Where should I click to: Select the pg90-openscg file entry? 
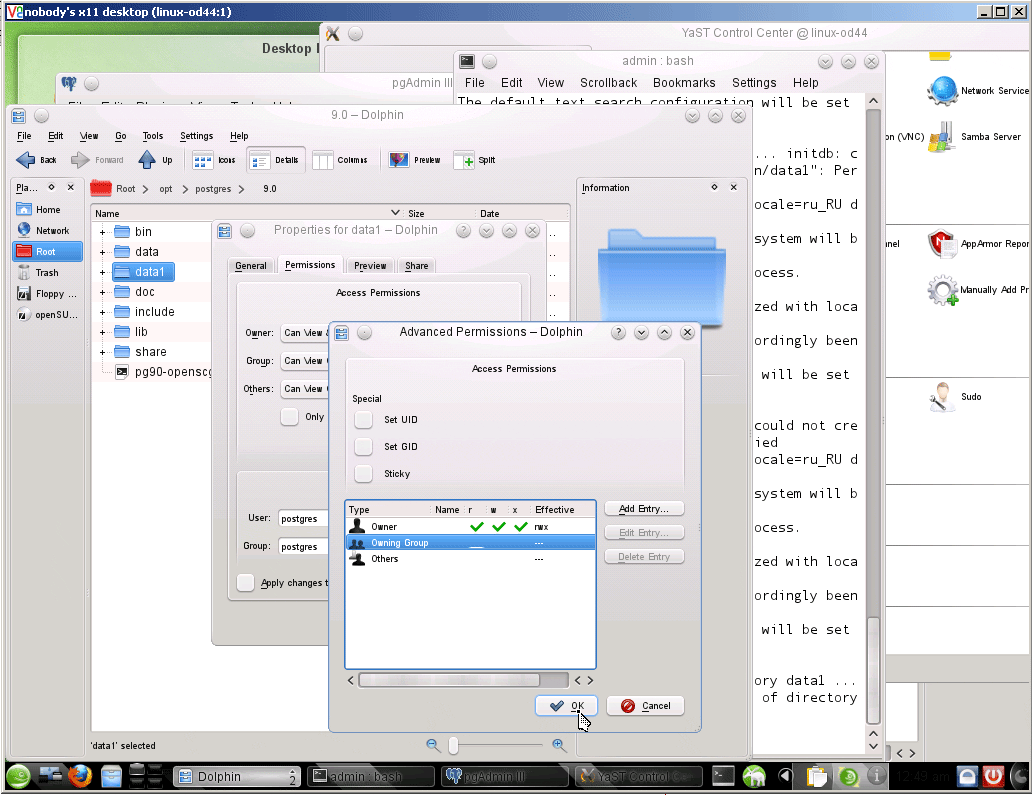coord(164,372)
